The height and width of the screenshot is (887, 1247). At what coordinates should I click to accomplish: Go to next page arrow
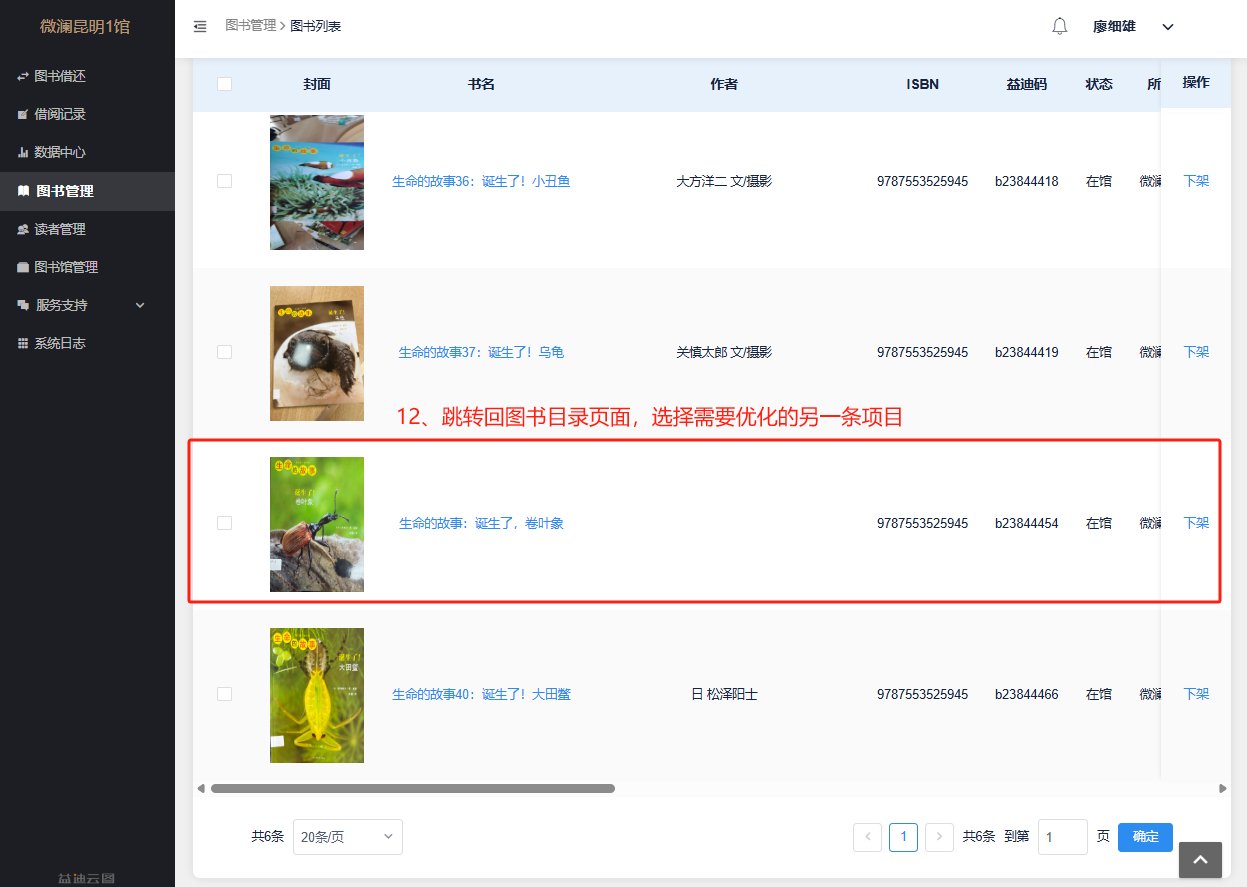point(939,837)
